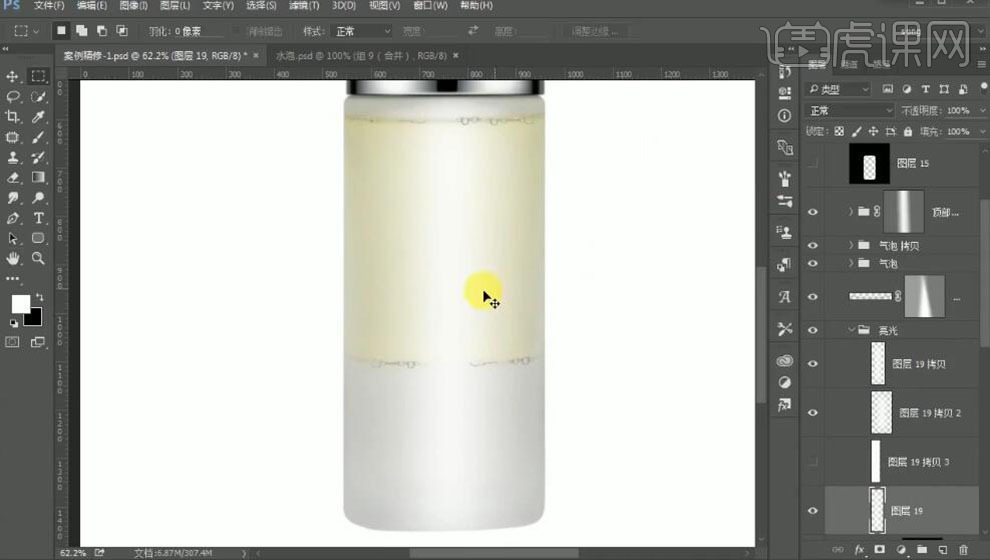Image resolution: width=990 pixels, height=560 pixels.
Task: Create a new group folder icon
Action: coord(922,550)
